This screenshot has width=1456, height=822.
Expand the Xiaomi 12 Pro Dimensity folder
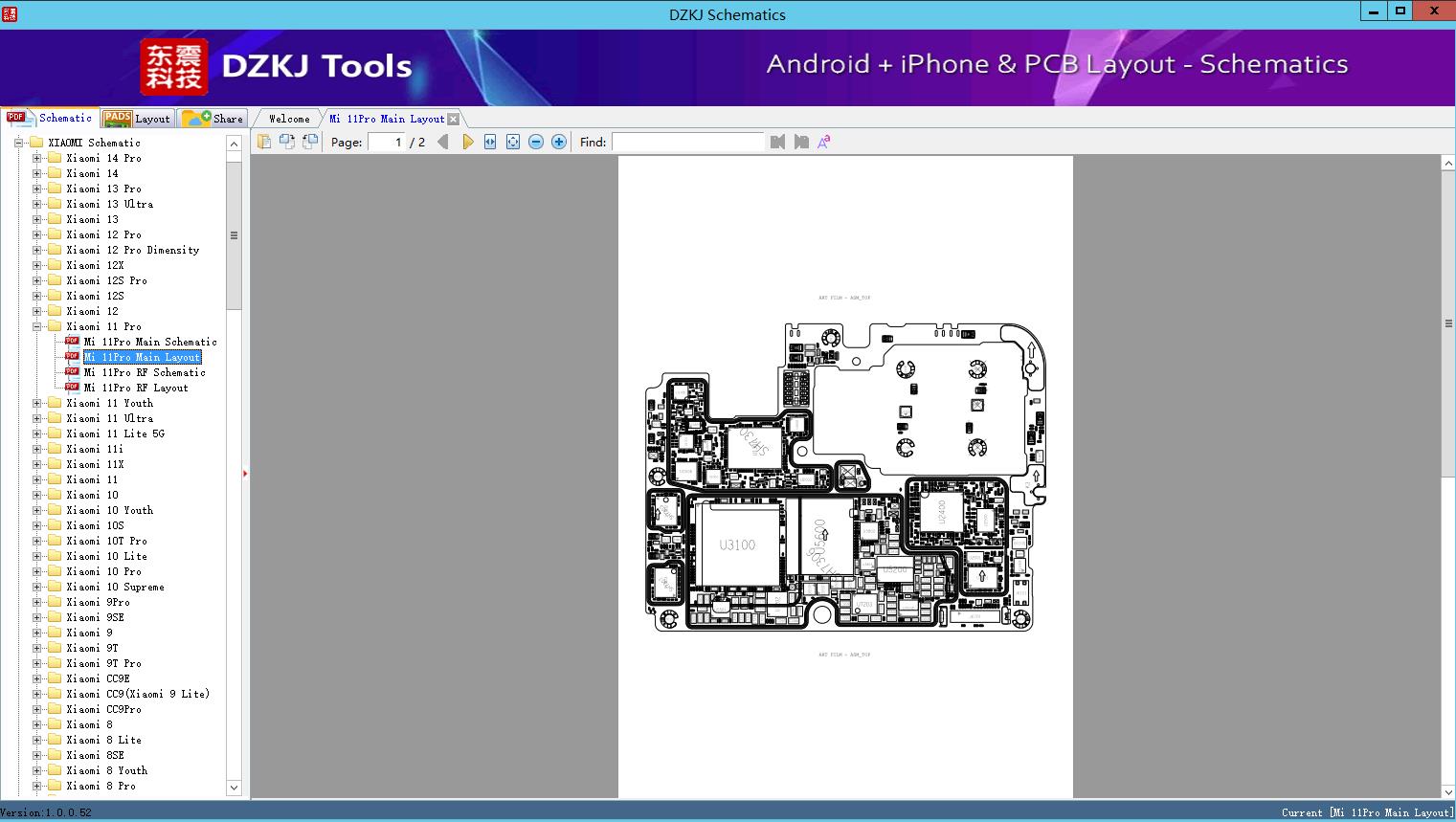coord(36,250)
